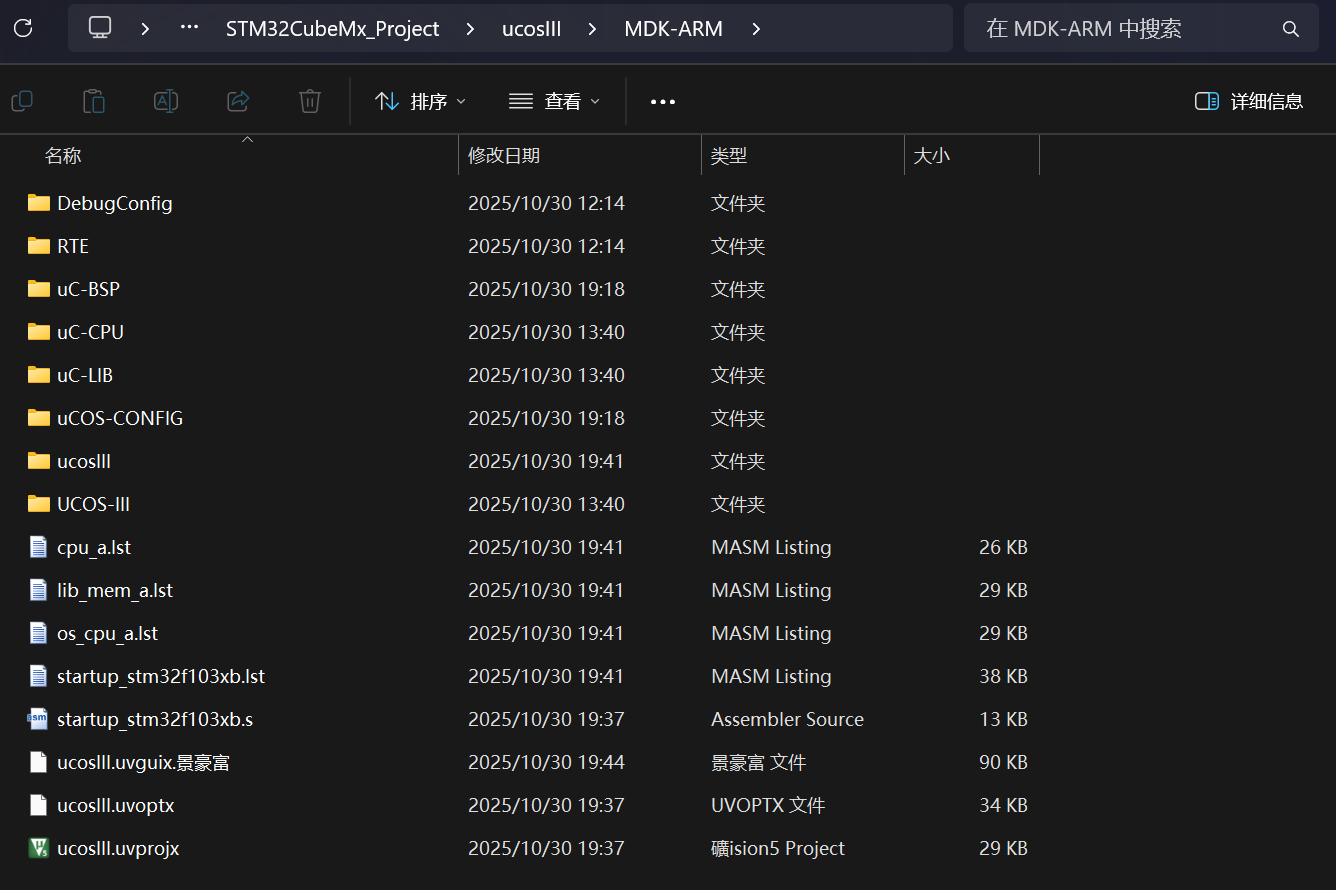
Task: Click the RTE folder name
Action: coord(73,246)
